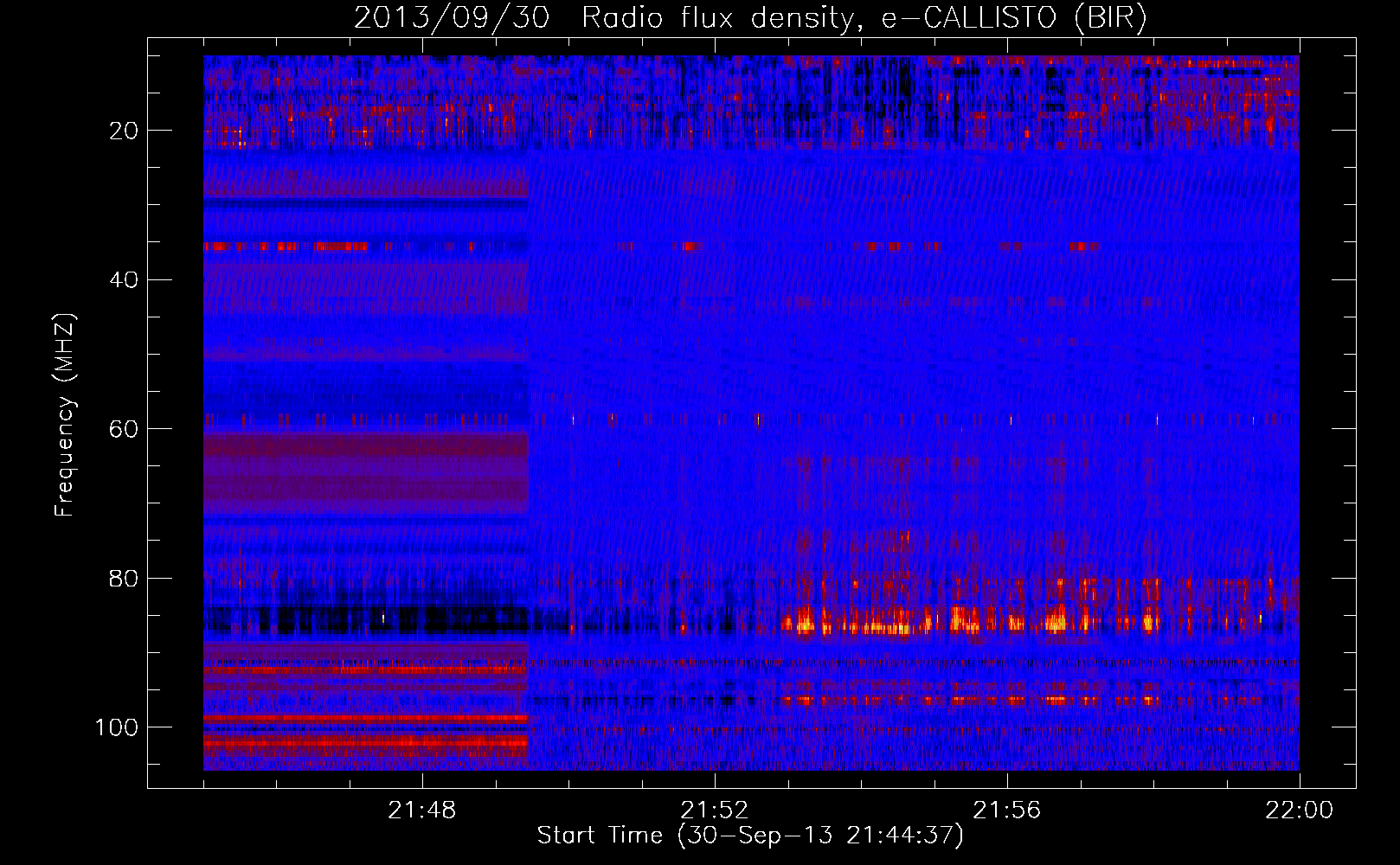Click the "80" frequency tick label
Image resolution: width=1400 pixels, height=865 pixels.
(124, 579)
